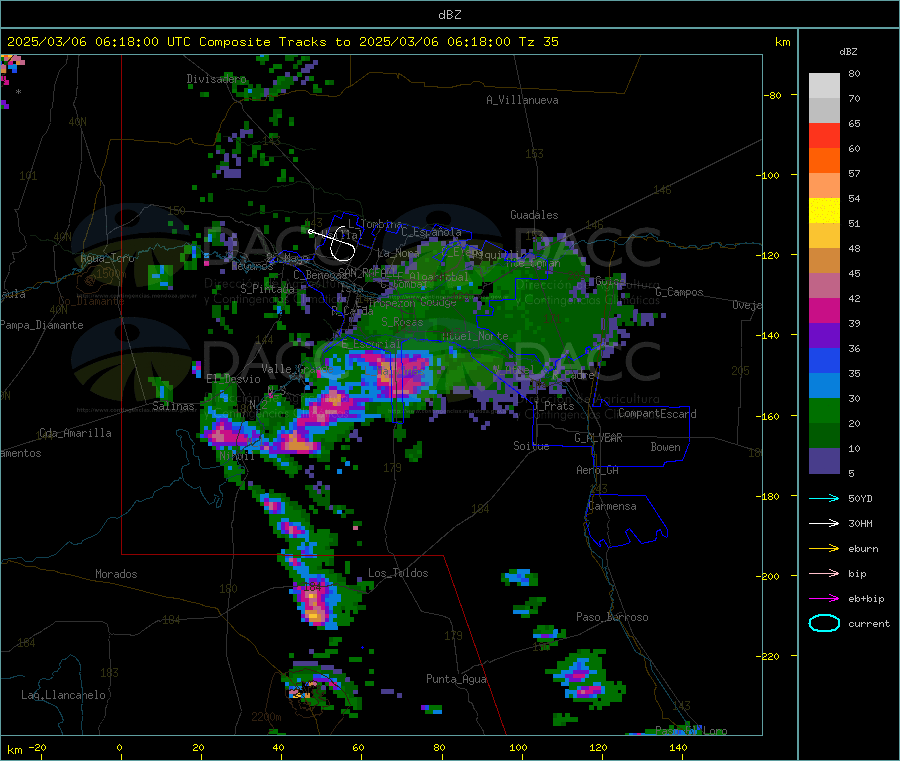This screenshot has height=761, width=900.
Task: Click the 'Los_Toldos' map label
Action: [x=398, y=573]
